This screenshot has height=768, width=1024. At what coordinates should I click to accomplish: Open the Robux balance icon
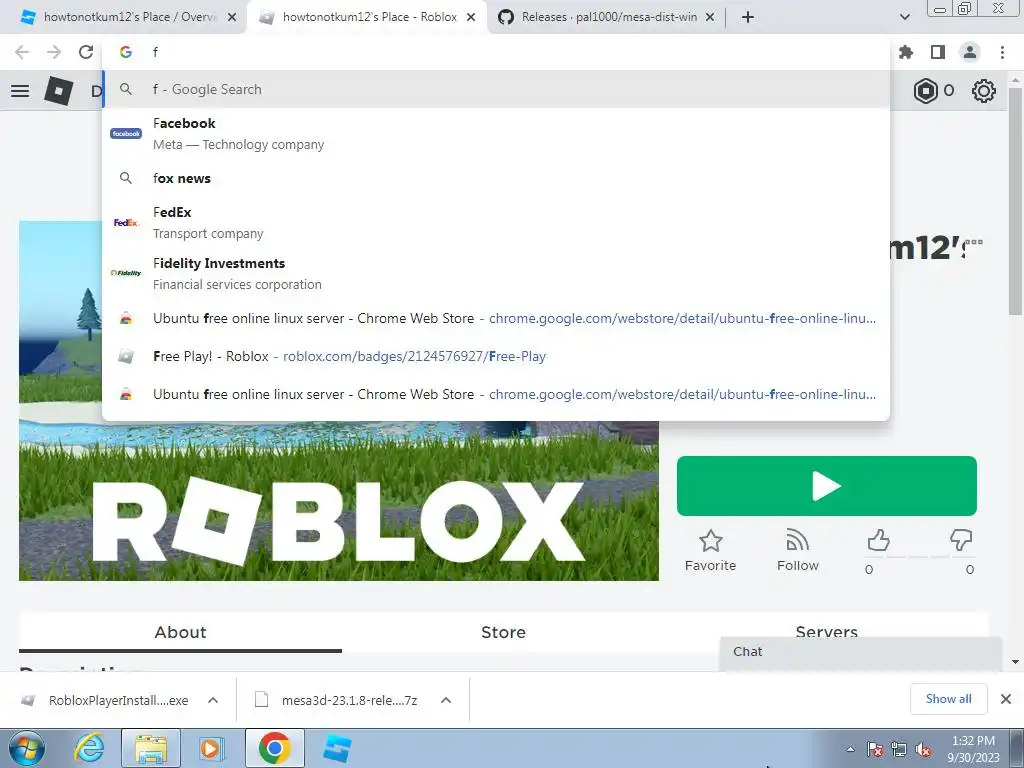pyautogui.click(x=925, y=91)
